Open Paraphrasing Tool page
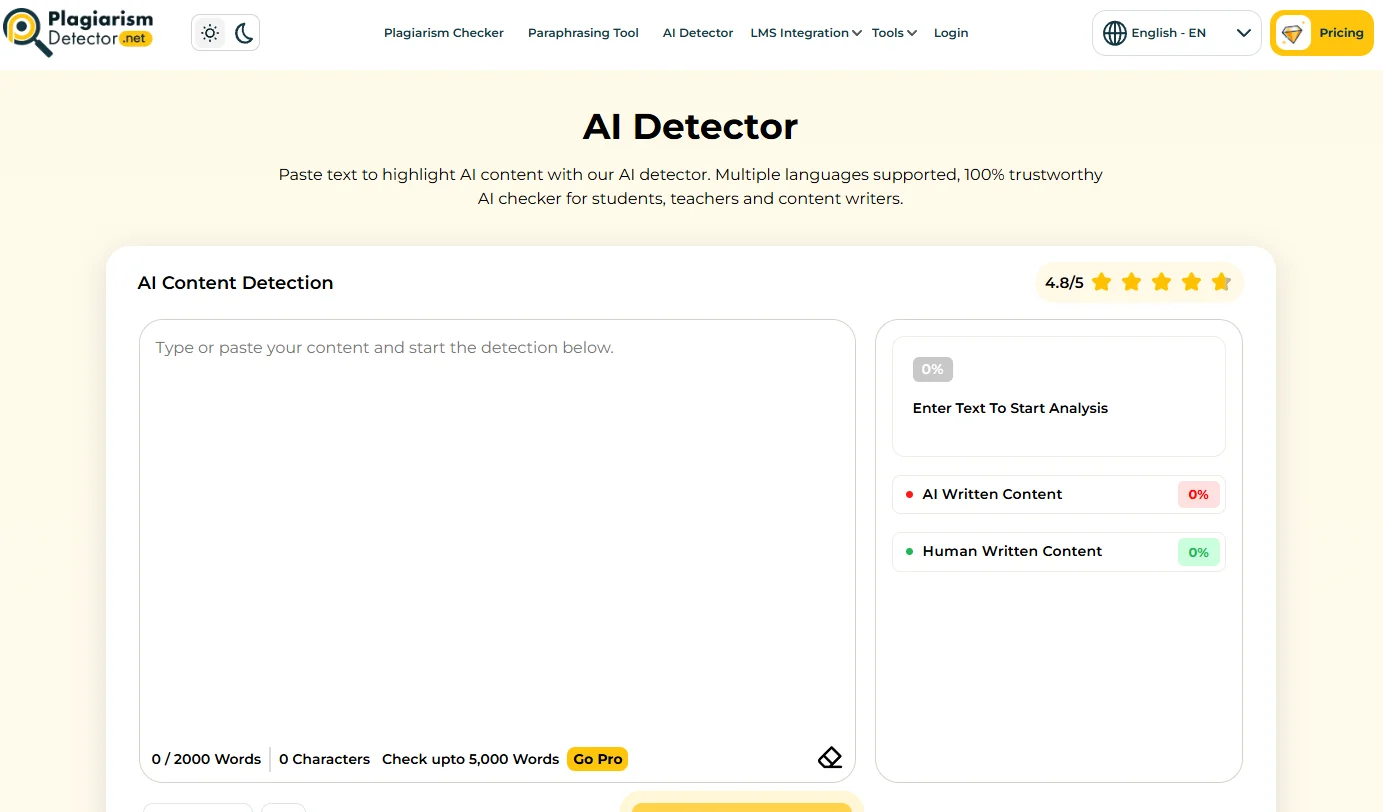Viewport: 1383px width, 812px height. pos(583,33)
